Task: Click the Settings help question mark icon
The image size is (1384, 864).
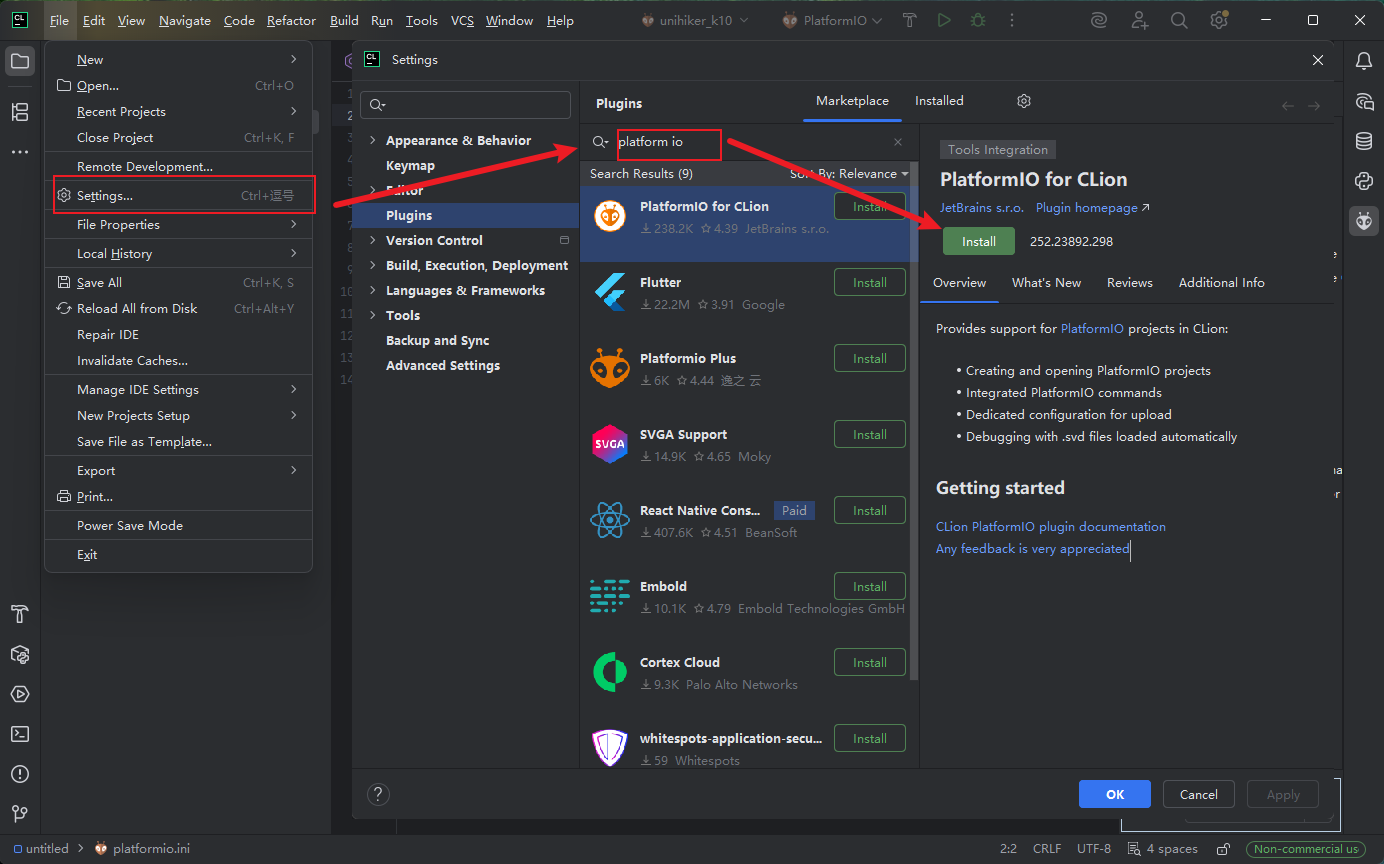Action: 377,795
